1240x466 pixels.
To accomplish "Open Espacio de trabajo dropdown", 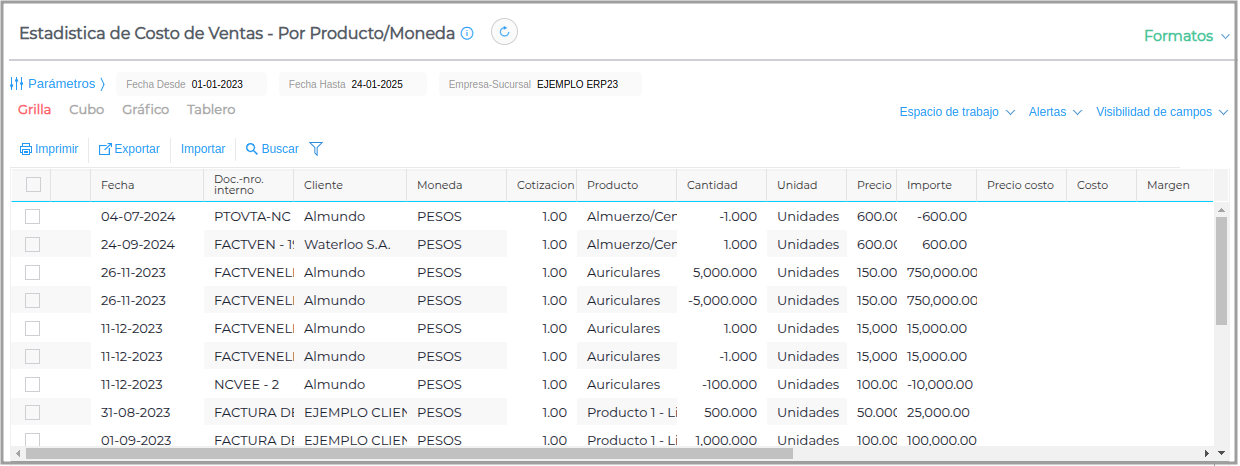I will click(x=957, y=112).
